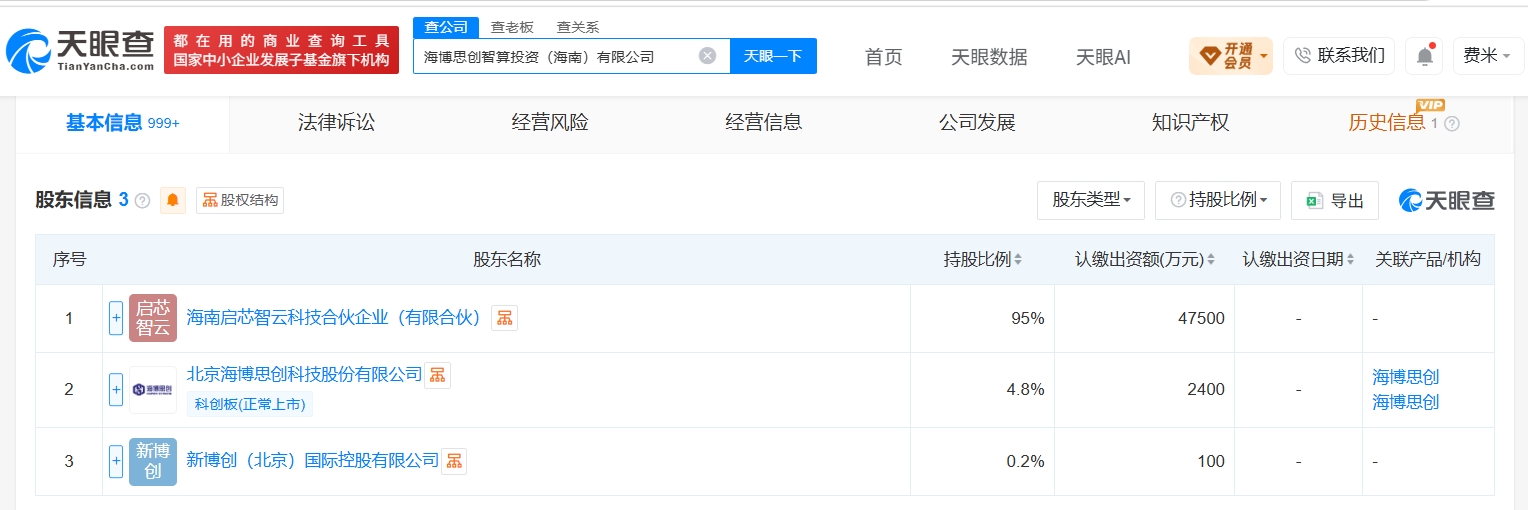Switch to the 法律诉讼 tab

click(336, 123)
